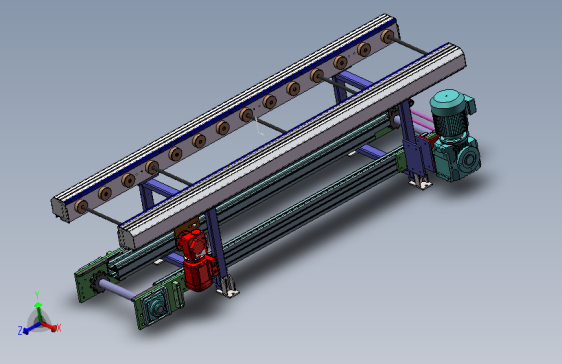Select the pink rods beside the teal motor

[422, 120]
